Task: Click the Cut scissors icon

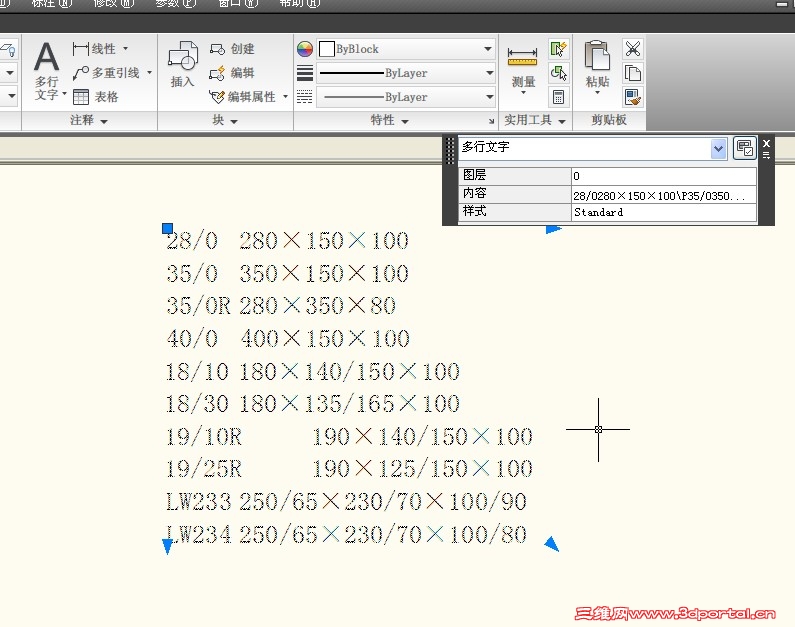Action: (x=633, y=49)
